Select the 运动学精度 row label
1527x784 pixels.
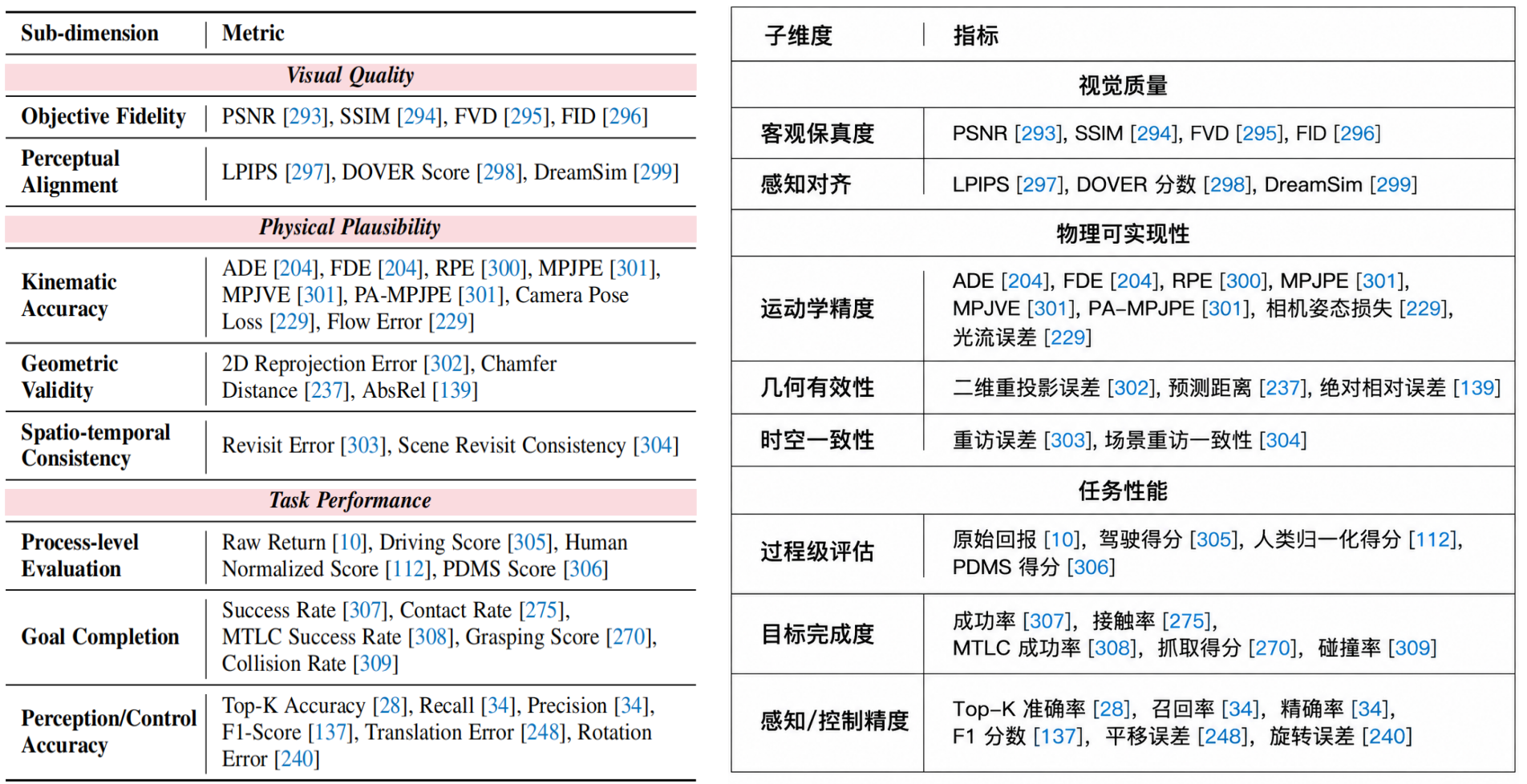(x=817, y=309)
